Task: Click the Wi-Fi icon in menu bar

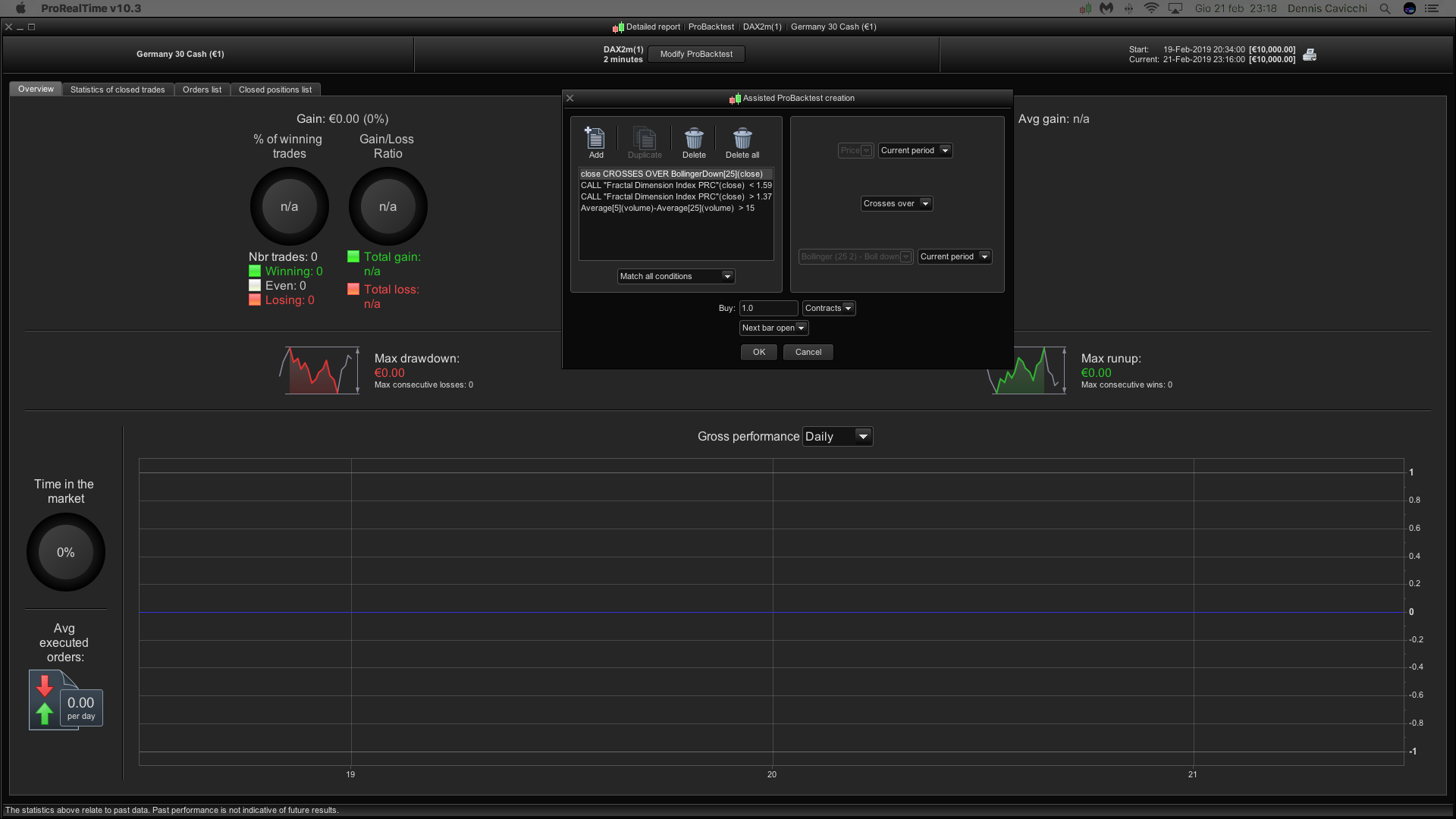Action: [1150, 8]
